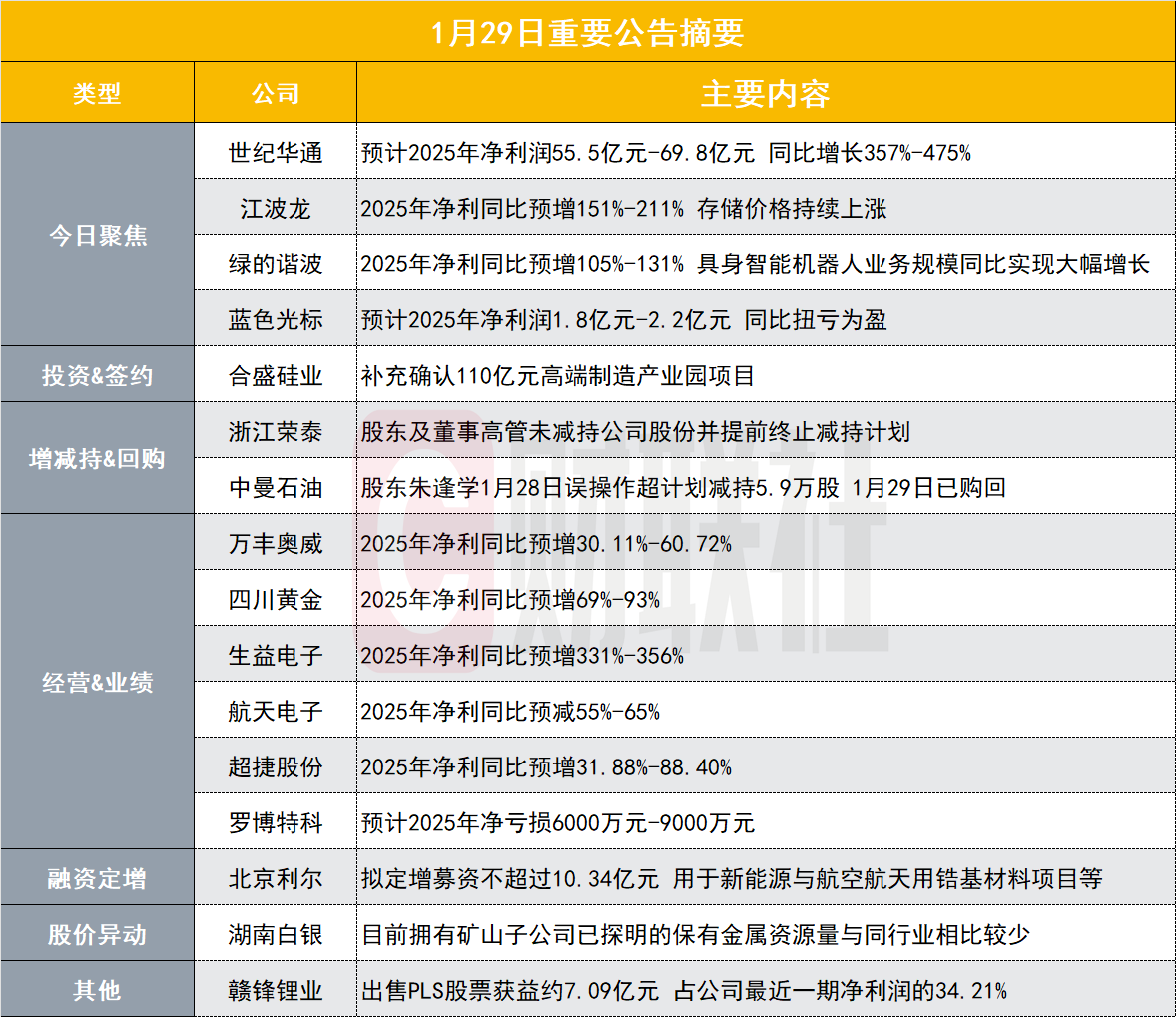Click 世纪华通 content about 净利润55.5亿元-69.8亿元
This screenshot has height=1017, width=1176.
[666, 153]
